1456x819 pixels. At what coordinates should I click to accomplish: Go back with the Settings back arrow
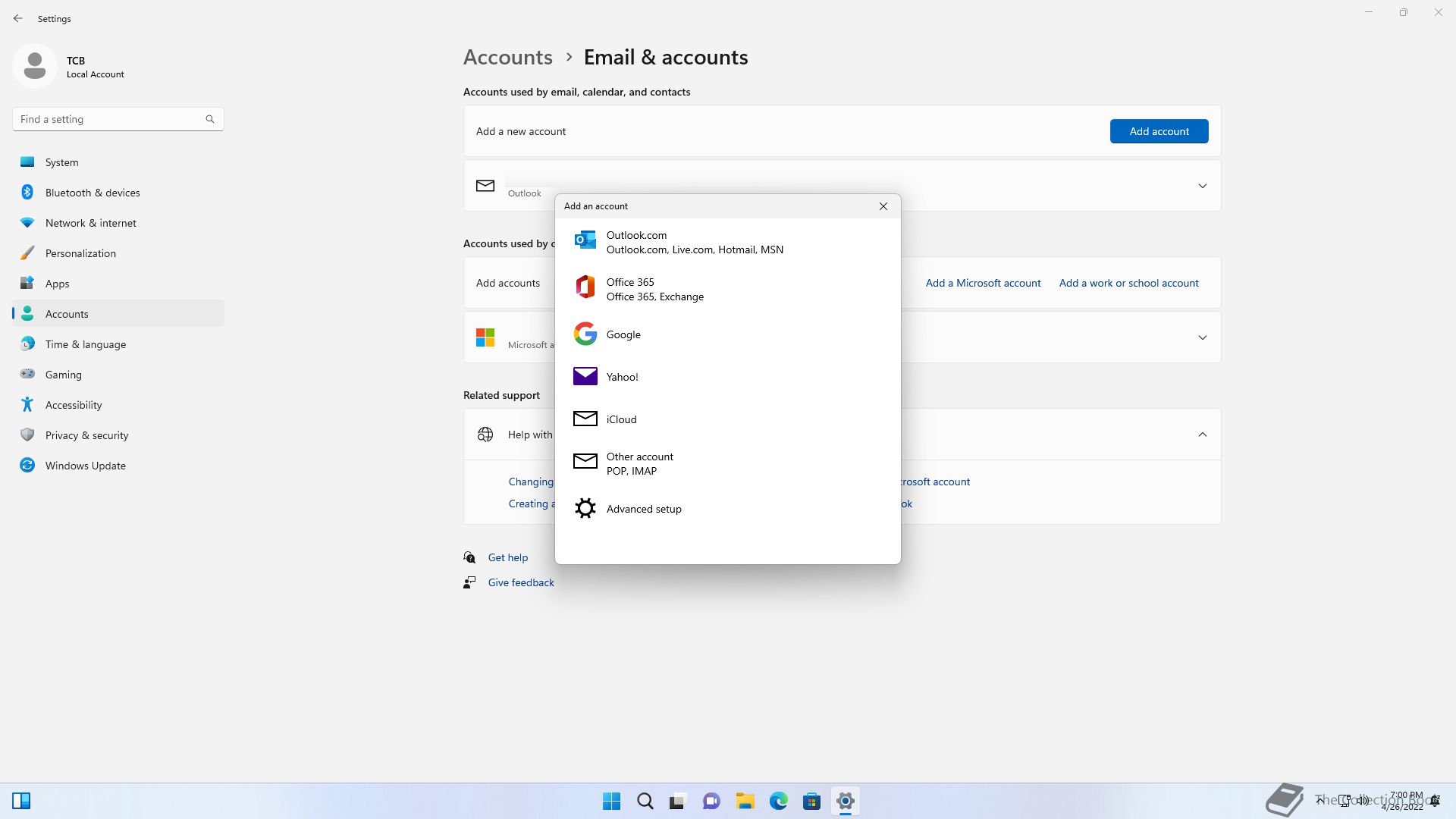coord(18,18)
